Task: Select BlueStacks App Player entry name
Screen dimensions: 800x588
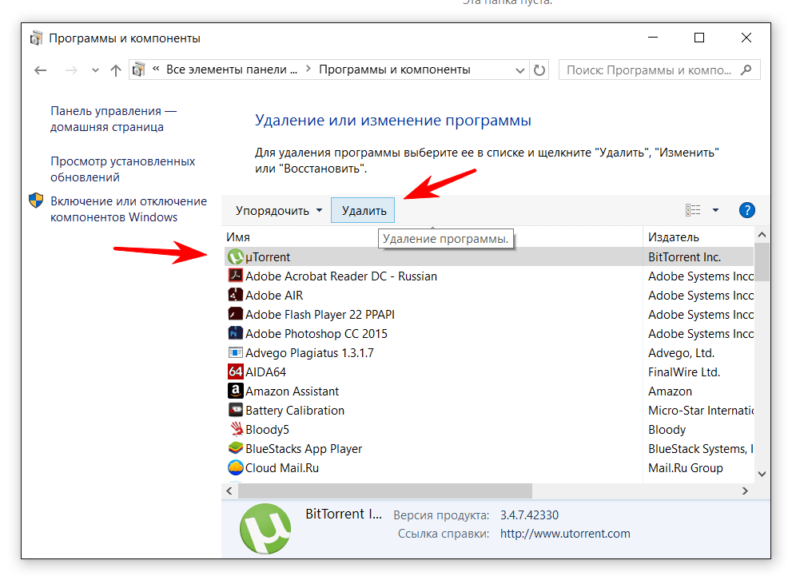Action: (304, 449)
